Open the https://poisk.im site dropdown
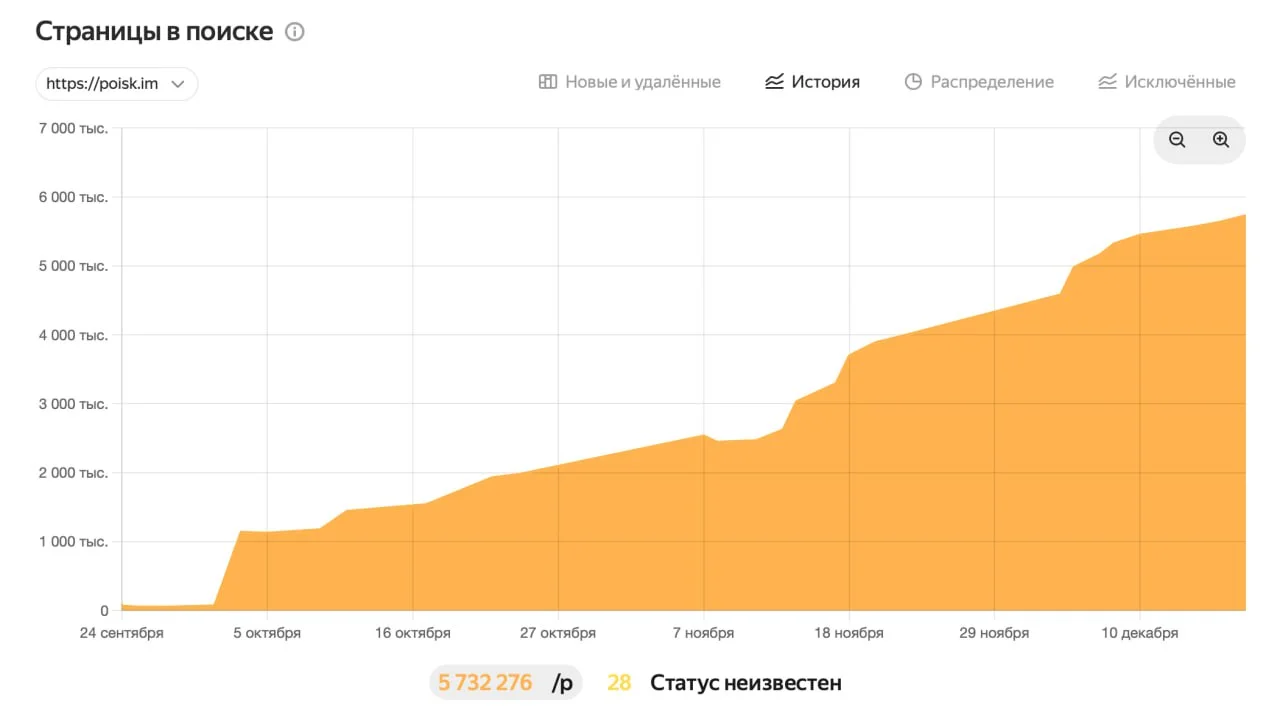Screen dimensions: 1280x706 pyautogui.click(x=102, y=84)
